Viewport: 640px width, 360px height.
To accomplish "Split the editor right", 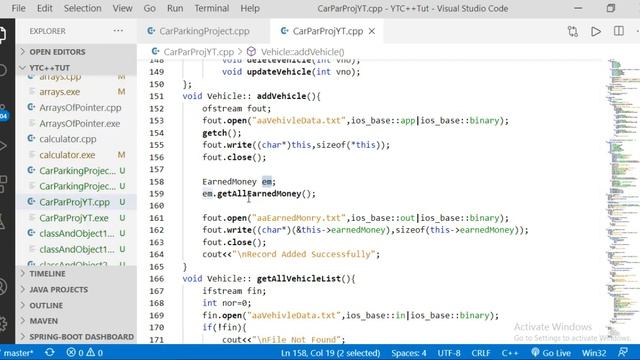I will point(619,31).
